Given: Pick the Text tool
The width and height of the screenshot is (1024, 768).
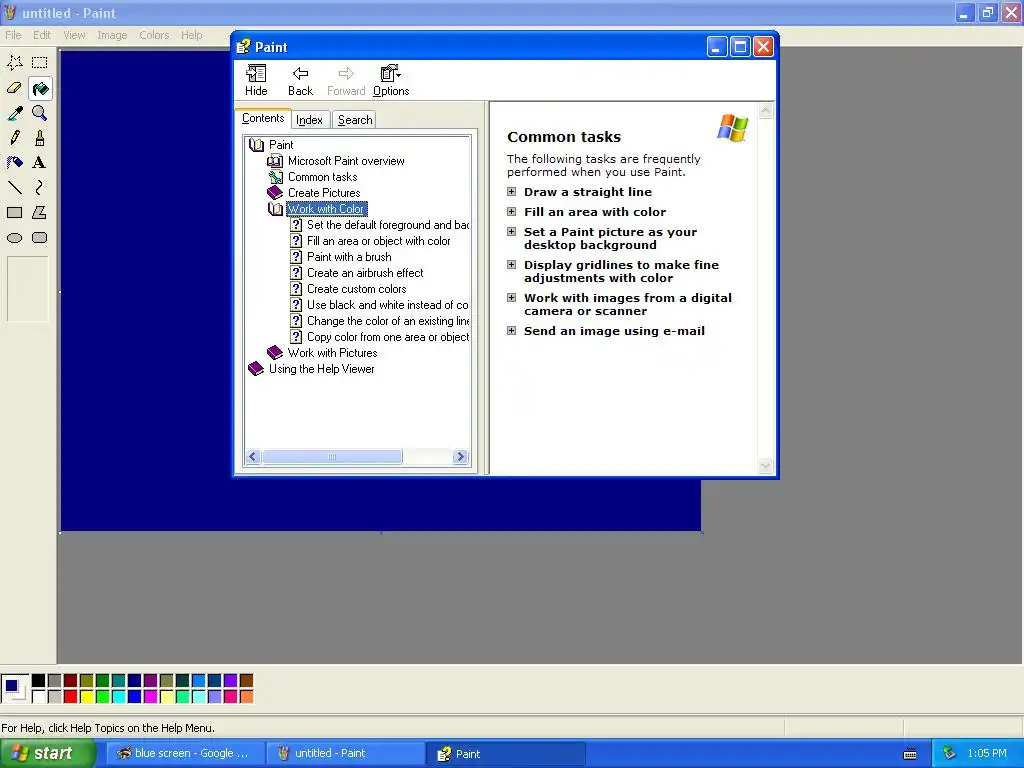Looking at the screenshot, I should (40, 163).
